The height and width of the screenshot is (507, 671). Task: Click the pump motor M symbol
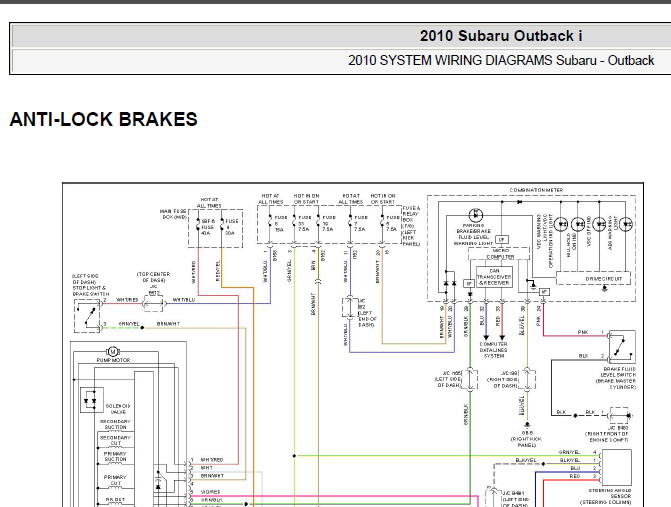[x=113, y=352]
